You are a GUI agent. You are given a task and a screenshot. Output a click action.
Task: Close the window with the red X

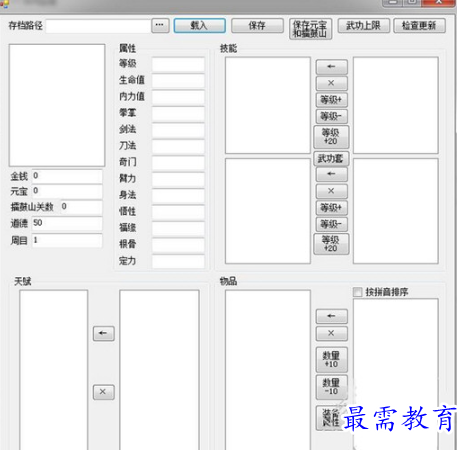(439, 3)
